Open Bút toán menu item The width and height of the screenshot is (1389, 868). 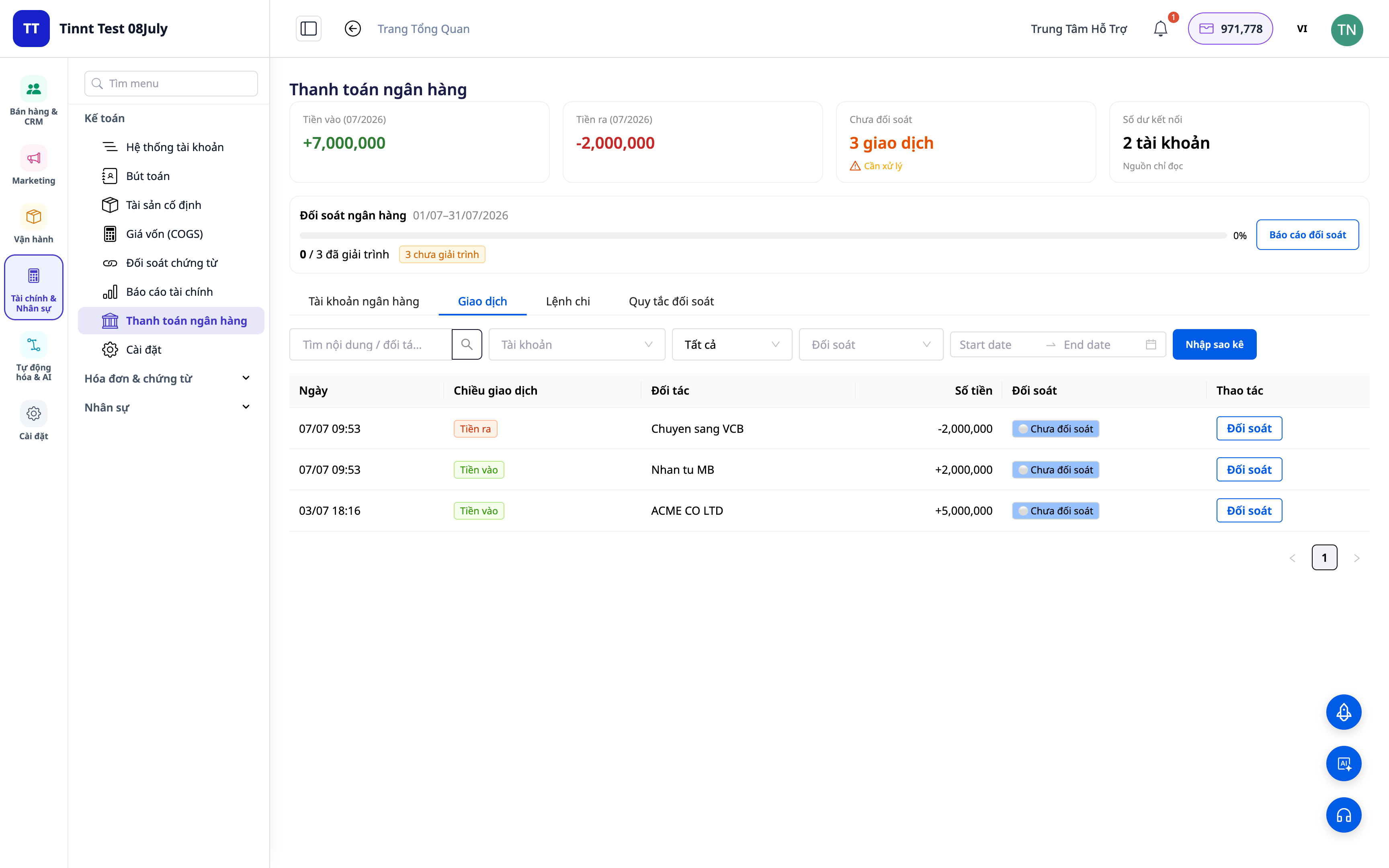tap(171, 176)
